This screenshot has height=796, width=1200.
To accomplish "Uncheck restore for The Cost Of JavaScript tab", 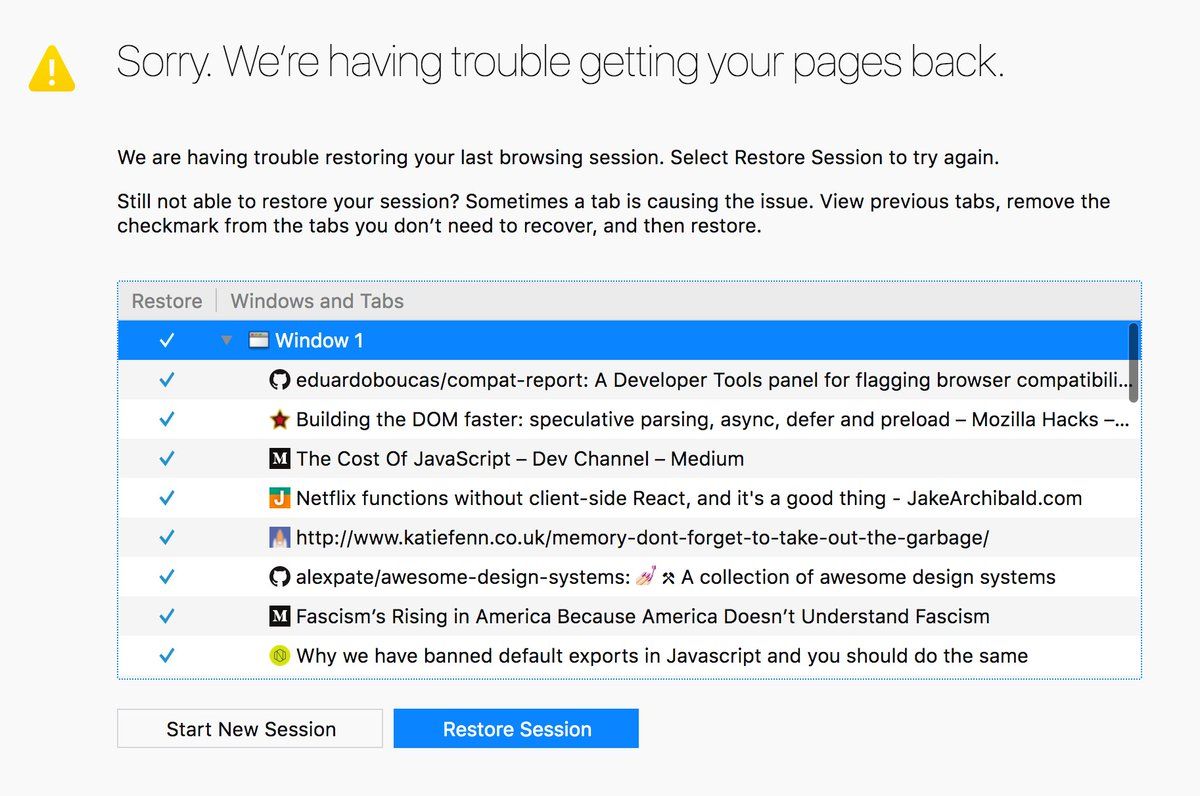I will (167, 459).
